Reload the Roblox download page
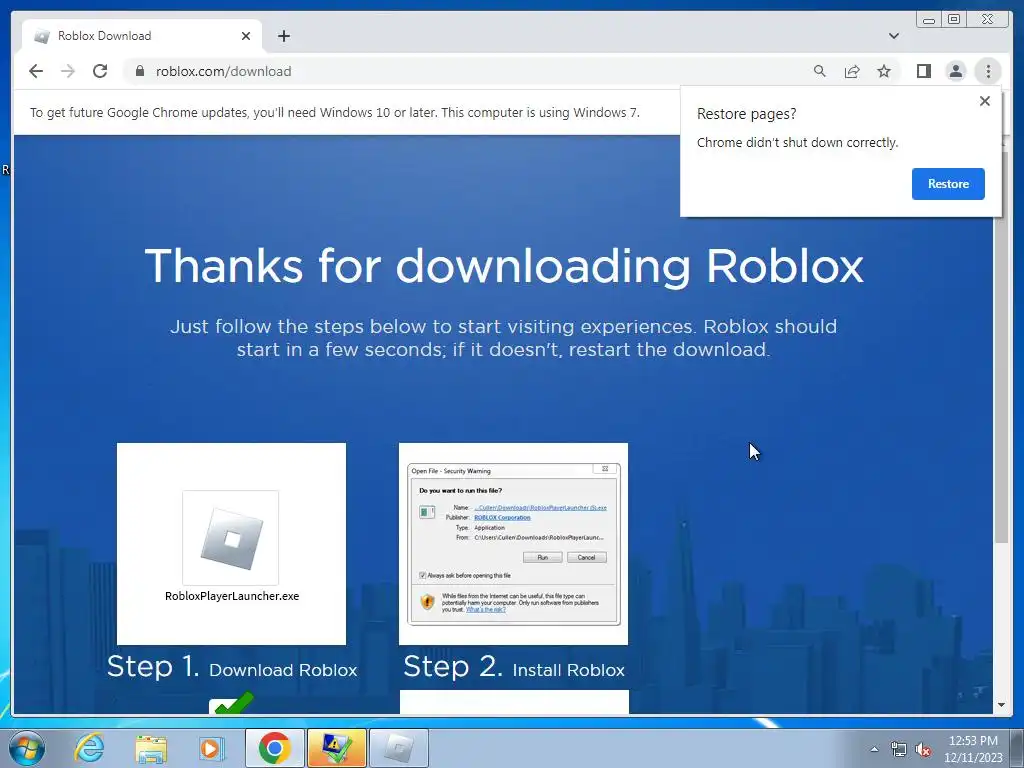Image resolution: width=1024 pixels, height=768 pixels. click(100, 71)
